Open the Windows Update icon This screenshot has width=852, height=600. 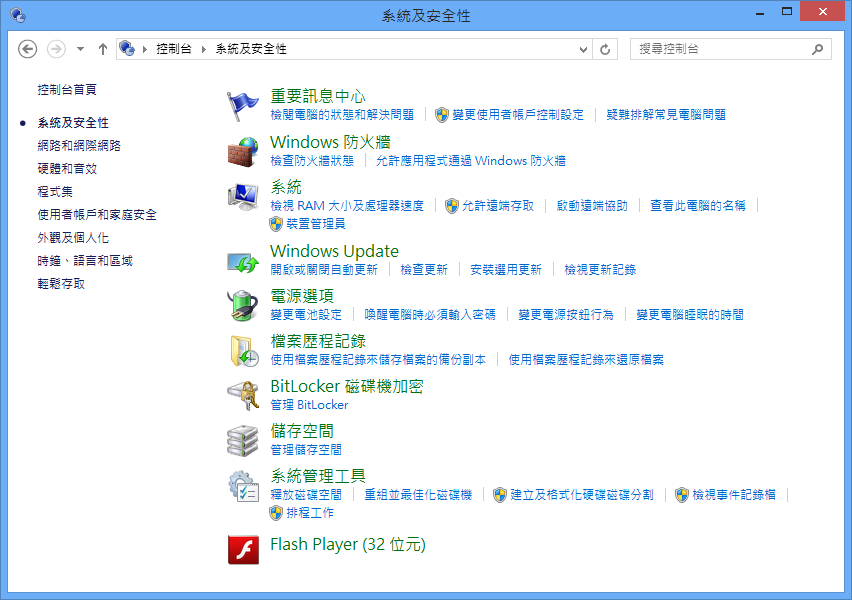[x=243, y=261]
